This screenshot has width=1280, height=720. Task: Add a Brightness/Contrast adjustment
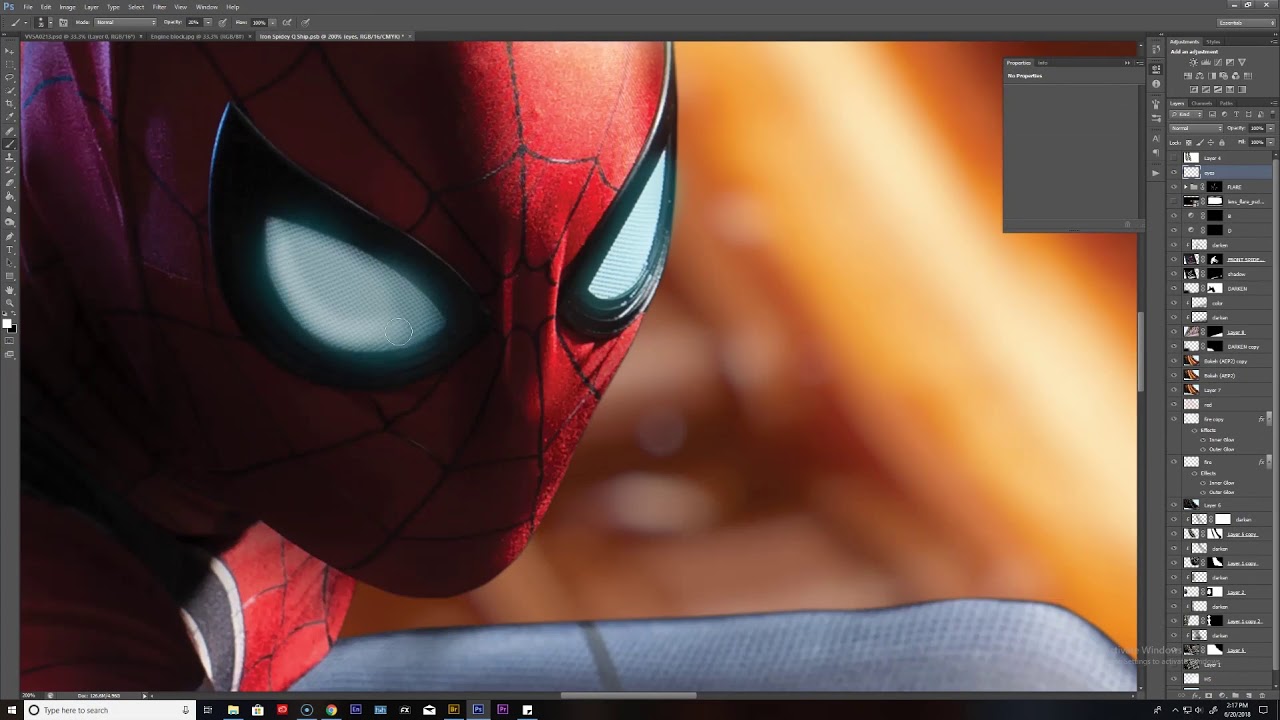(x=1193, y=62)
